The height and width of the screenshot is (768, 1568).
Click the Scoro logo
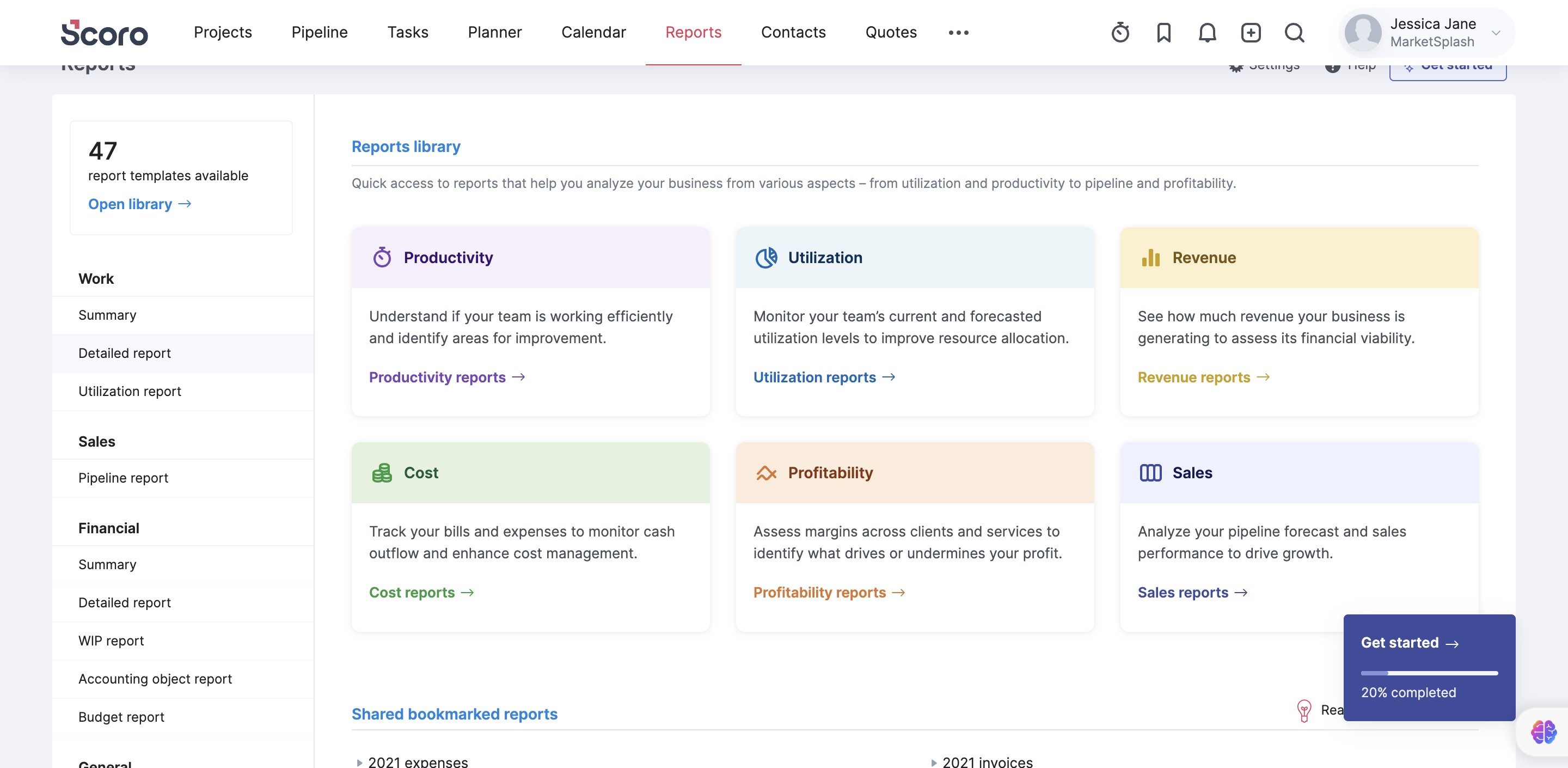[104, 32]
